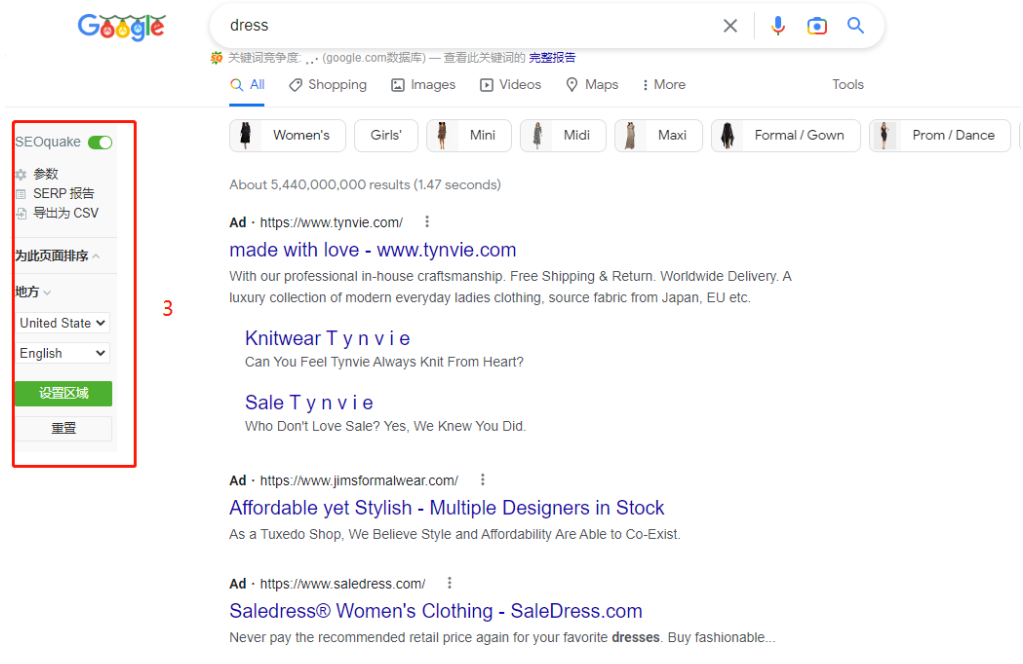
Task: Click the jimsformalwear.com ad URL text
Action: pos(359,481)
